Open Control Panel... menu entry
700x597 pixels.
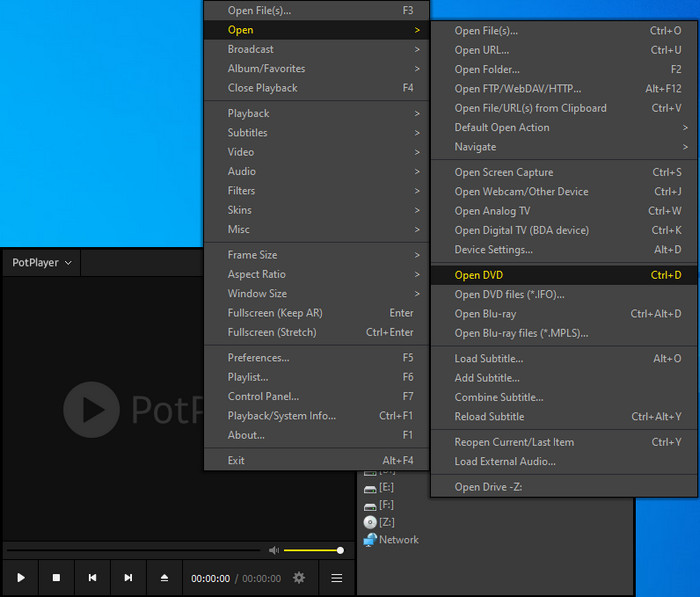(x=317, y=397)
